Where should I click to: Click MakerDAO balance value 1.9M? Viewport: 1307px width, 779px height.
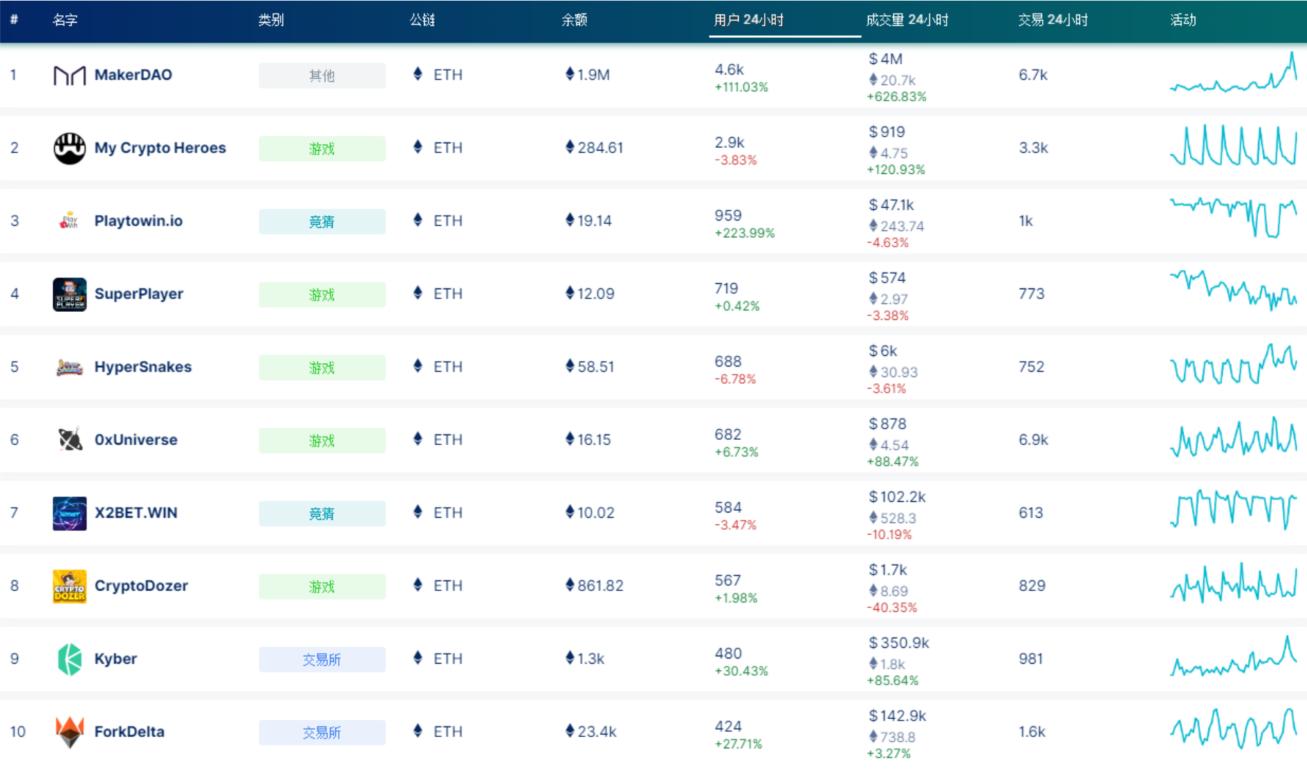pyautogui.click(x=588, y=75)
